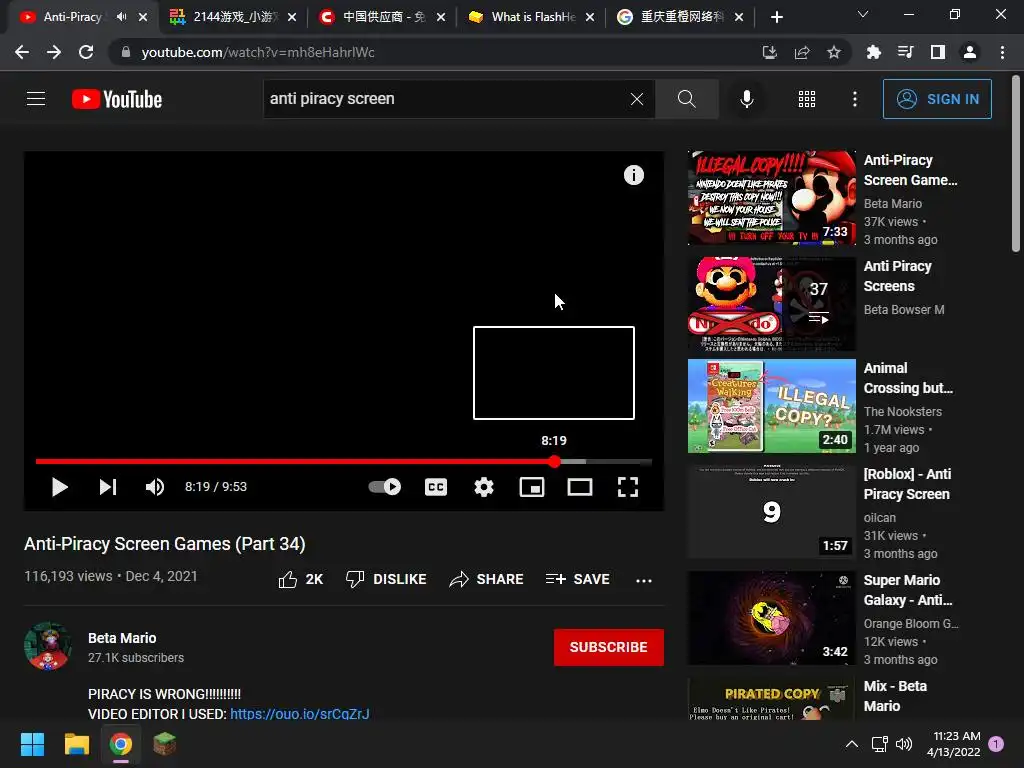The image size is (1024, 768).
Task: Click the magnifier search button
Action: [686, 99]
